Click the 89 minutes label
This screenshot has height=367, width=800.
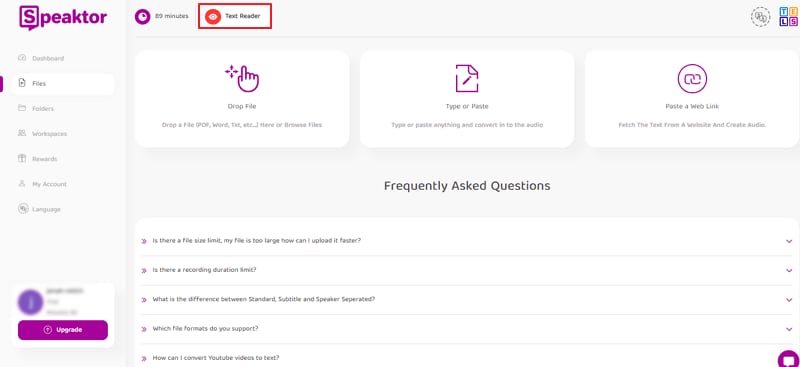(x=171, y=16)
